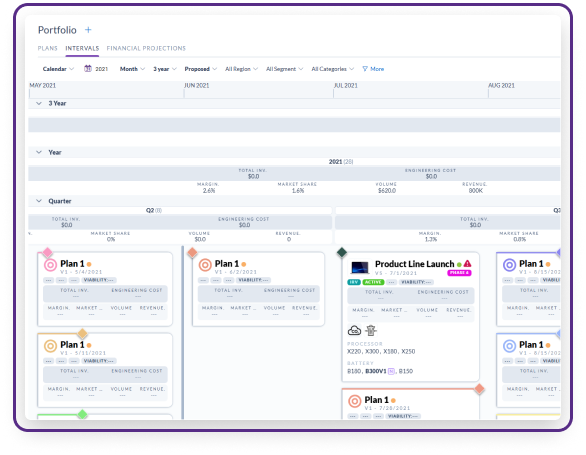Click the green Active status tag
Image resolution: width=586 pixels, height=455 pixels.
[x=373, y=282]
